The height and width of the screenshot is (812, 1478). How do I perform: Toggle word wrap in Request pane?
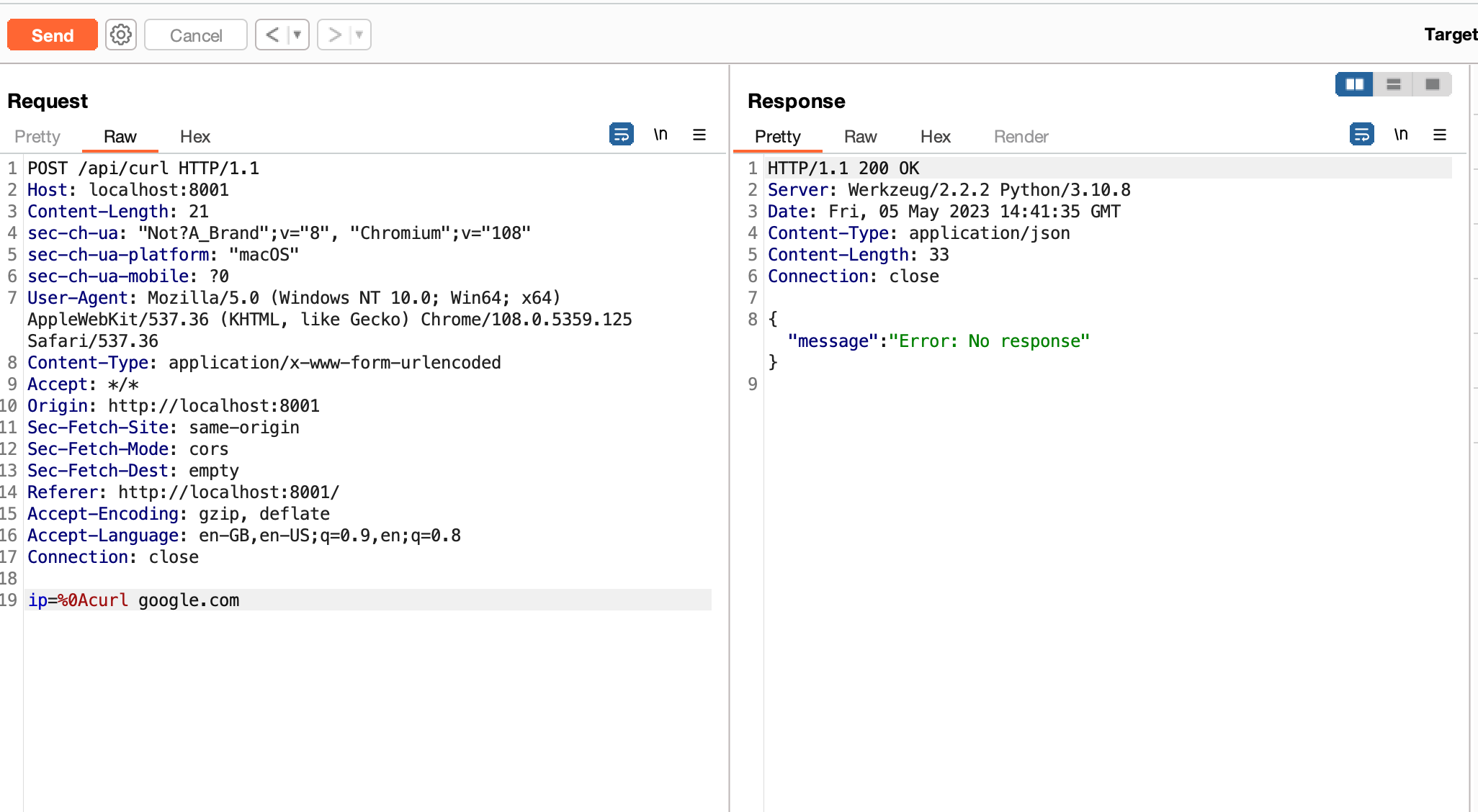(621, 134)
